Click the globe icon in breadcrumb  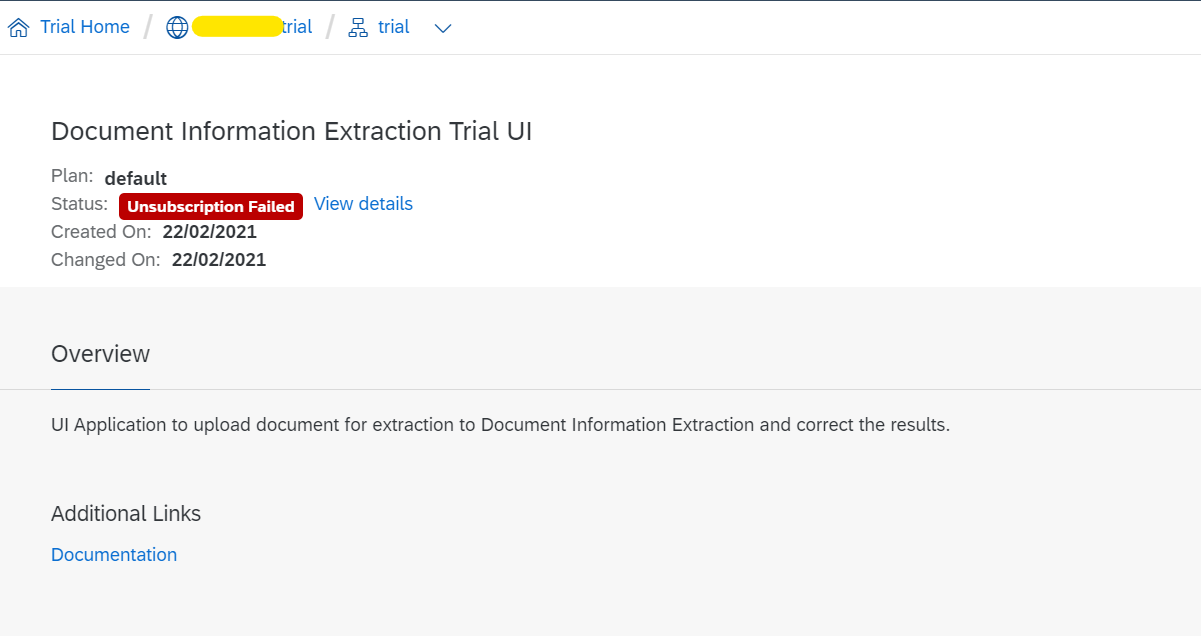pos(177,28)
